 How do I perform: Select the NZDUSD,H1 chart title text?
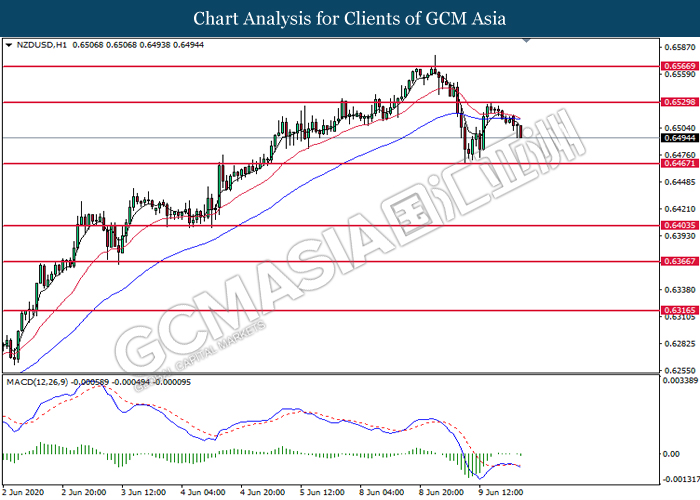tap(42, 45)
